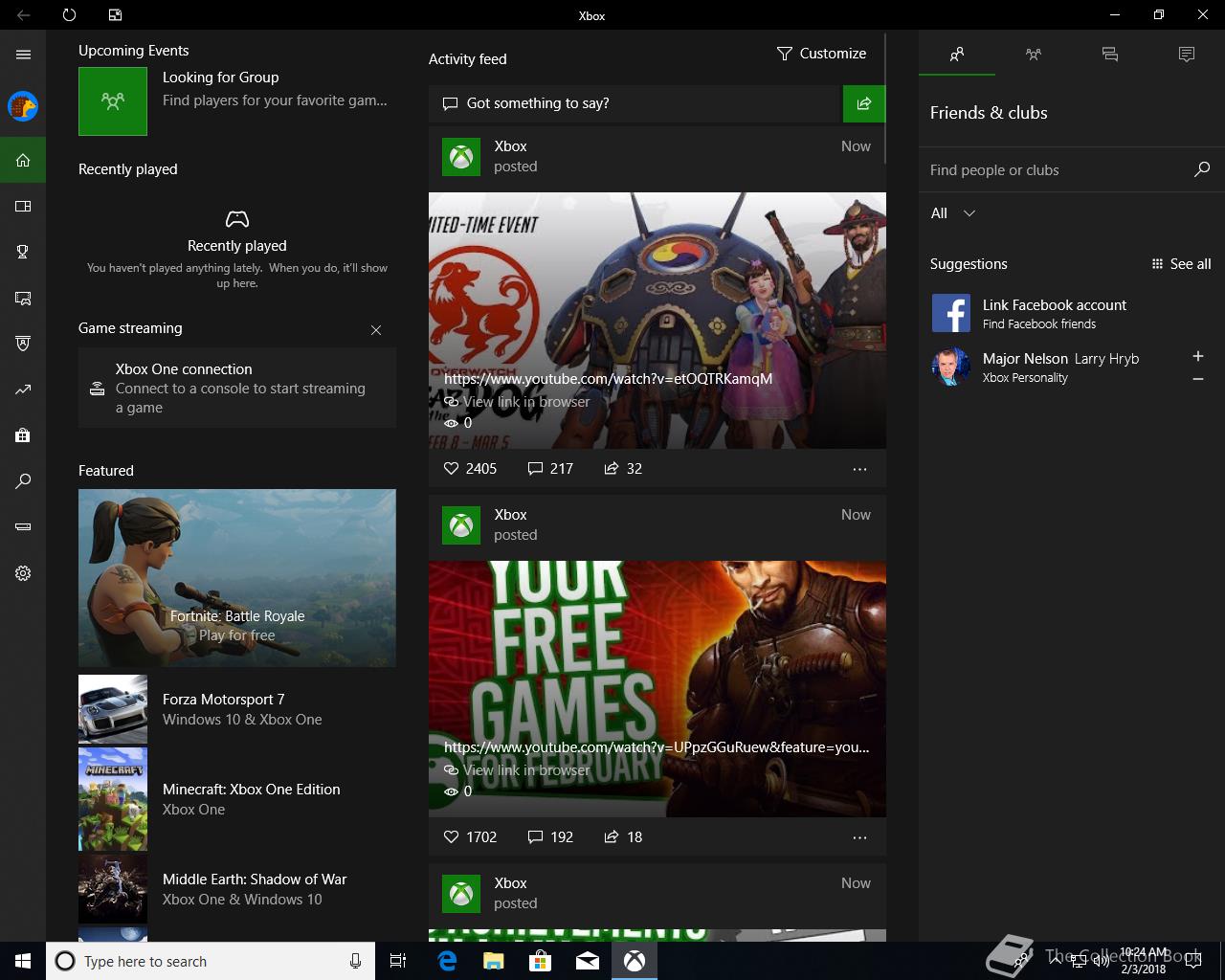This screenshot has width=1225, height=980.
Task: Open comments on post with 192 comments
Action: [x=550, y=837]
